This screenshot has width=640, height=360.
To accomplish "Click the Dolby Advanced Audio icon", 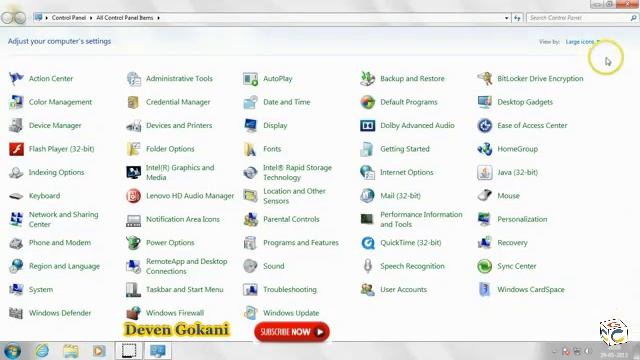I will coord(367,125).
